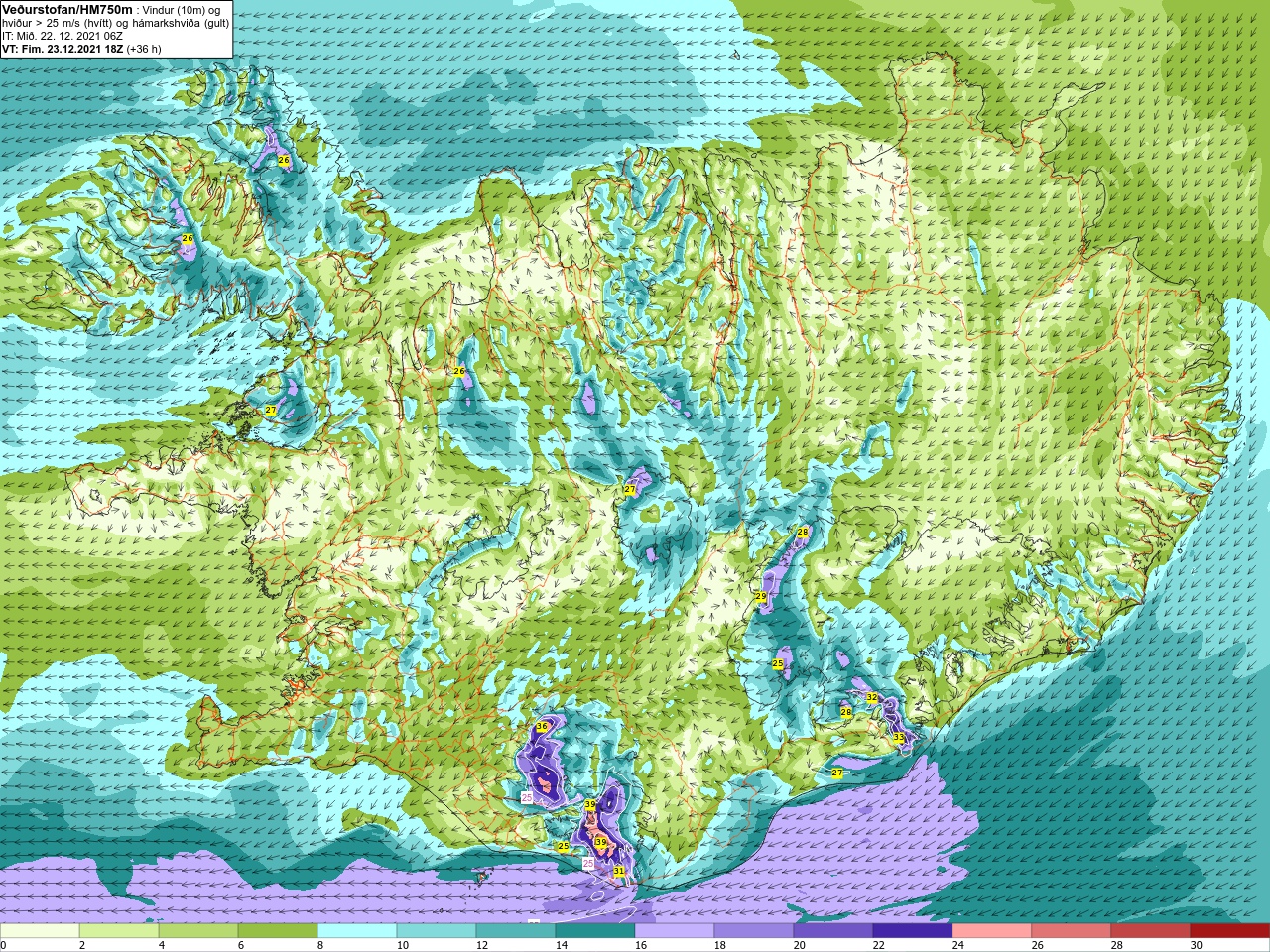Viewport: 1270px width, 952px height.
Task: Pick the violet 20–22 legend swatch
Action: point(833,931)
